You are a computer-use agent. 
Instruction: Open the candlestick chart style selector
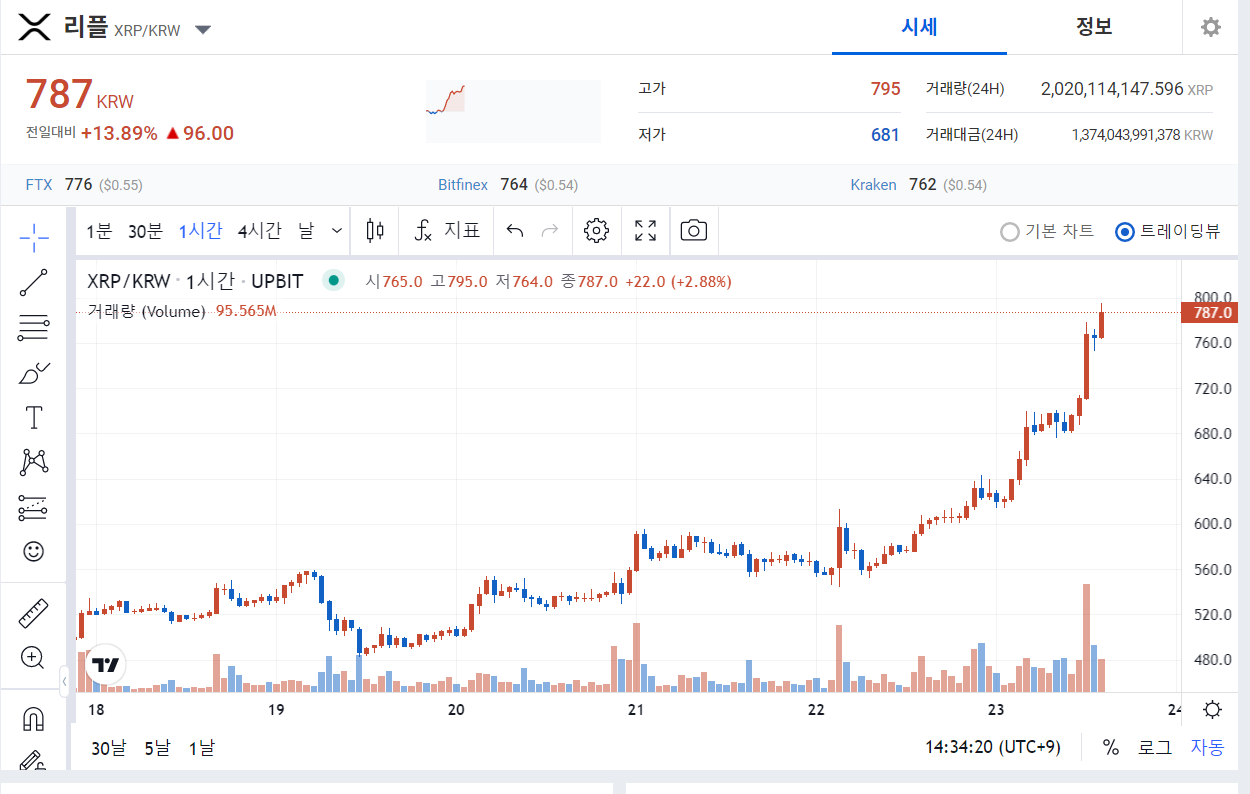tap(375, 231)
